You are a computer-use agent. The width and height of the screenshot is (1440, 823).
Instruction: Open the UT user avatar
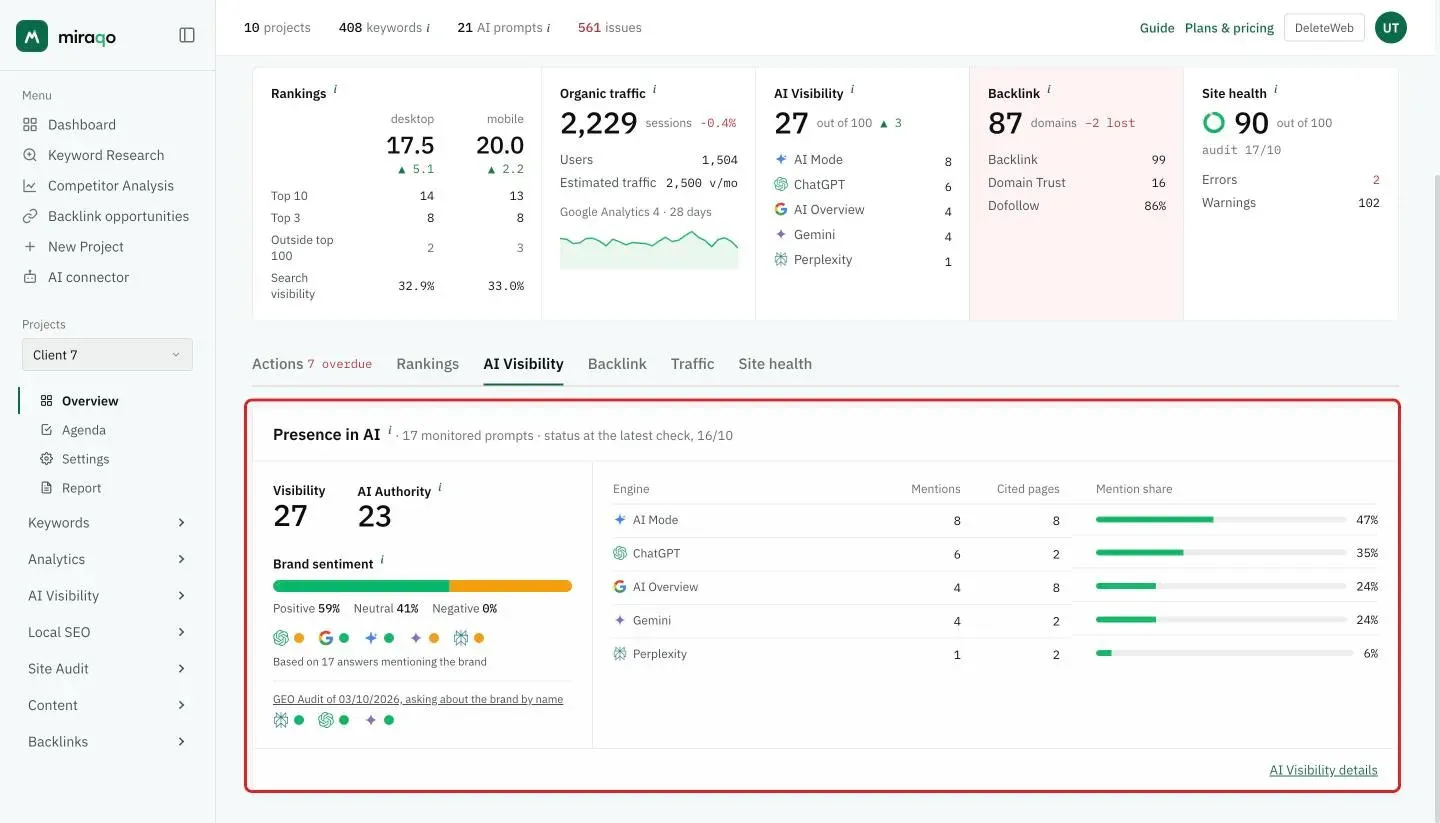[1391, 28]
